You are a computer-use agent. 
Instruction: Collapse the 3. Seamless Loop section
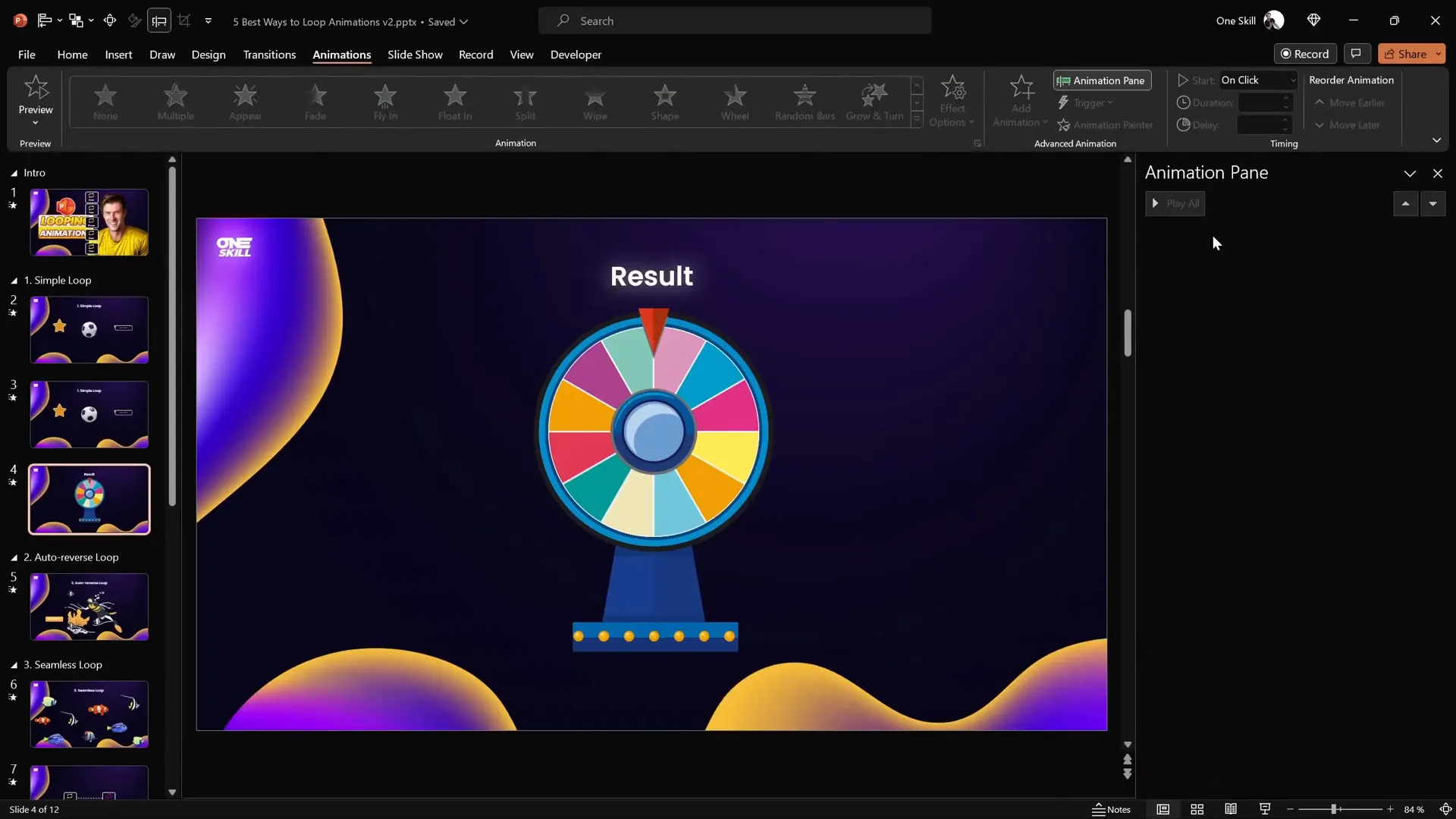(14, 665)
